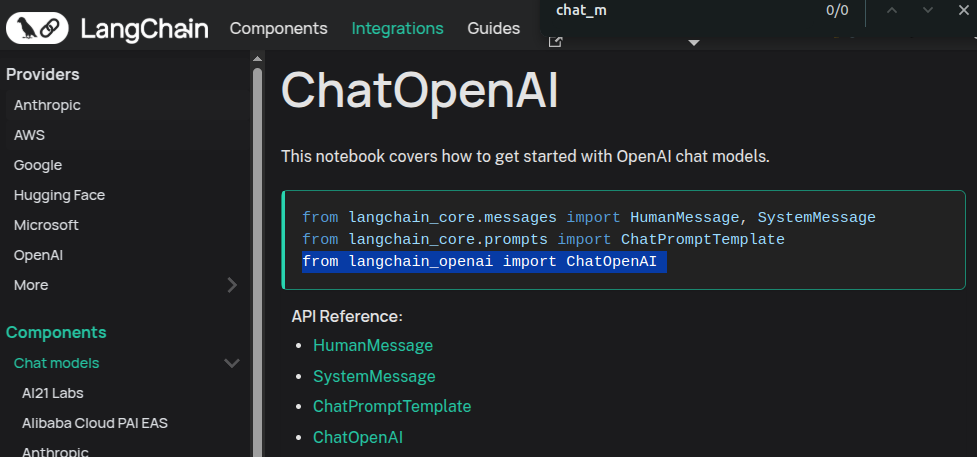This screenshot has width=977, height=457.
Task: Click the ChatOpenAI page title
Action: pos(419,91)
